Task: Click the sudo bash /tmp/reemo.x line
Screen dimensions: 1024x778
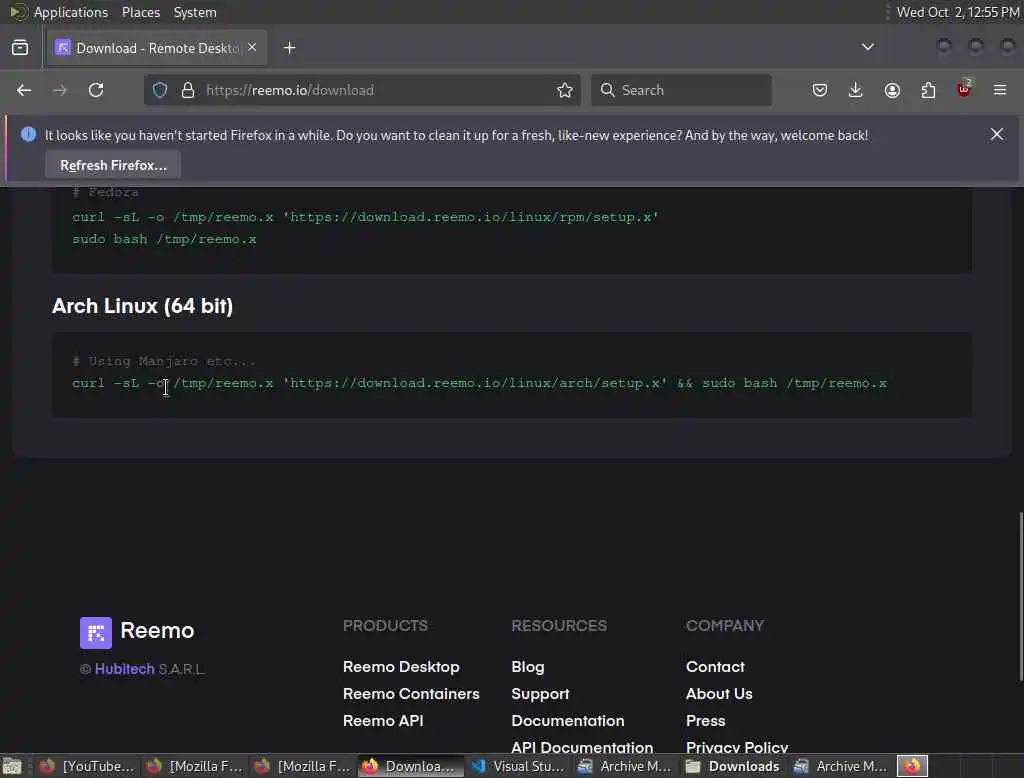Action: [164, 239]
